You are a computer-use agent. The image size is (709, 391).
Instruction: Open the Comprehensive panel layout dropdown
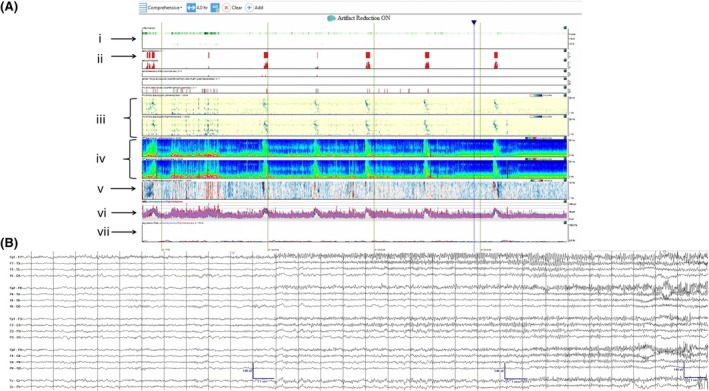click(x=165, y=8)
